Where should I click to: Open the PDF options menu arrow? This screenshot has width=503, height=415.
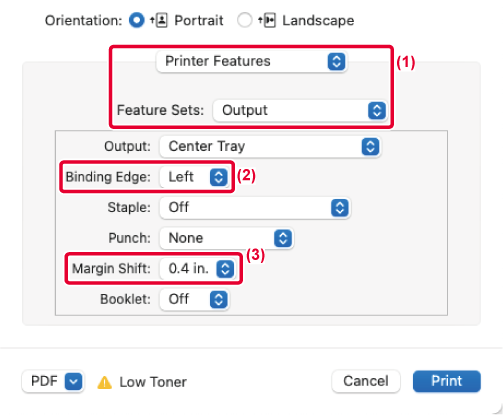pyautogui.click(x=73, y=381)
